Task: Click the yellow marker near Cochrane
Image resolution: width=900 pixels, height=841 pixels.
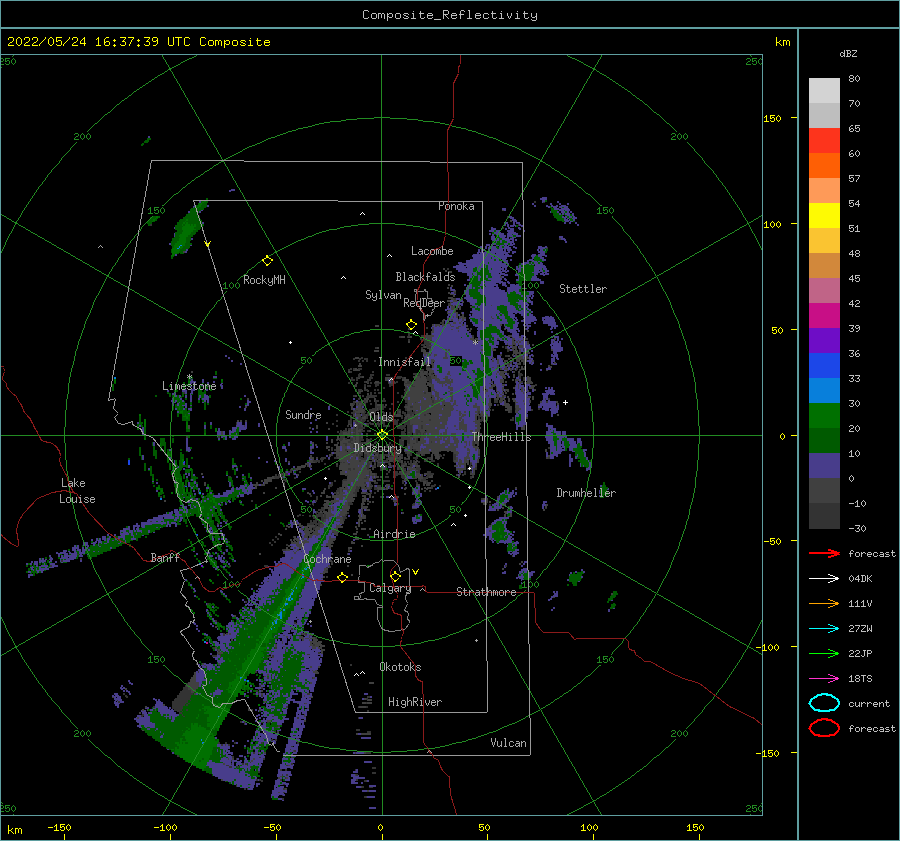Action: tap(342, 577)
